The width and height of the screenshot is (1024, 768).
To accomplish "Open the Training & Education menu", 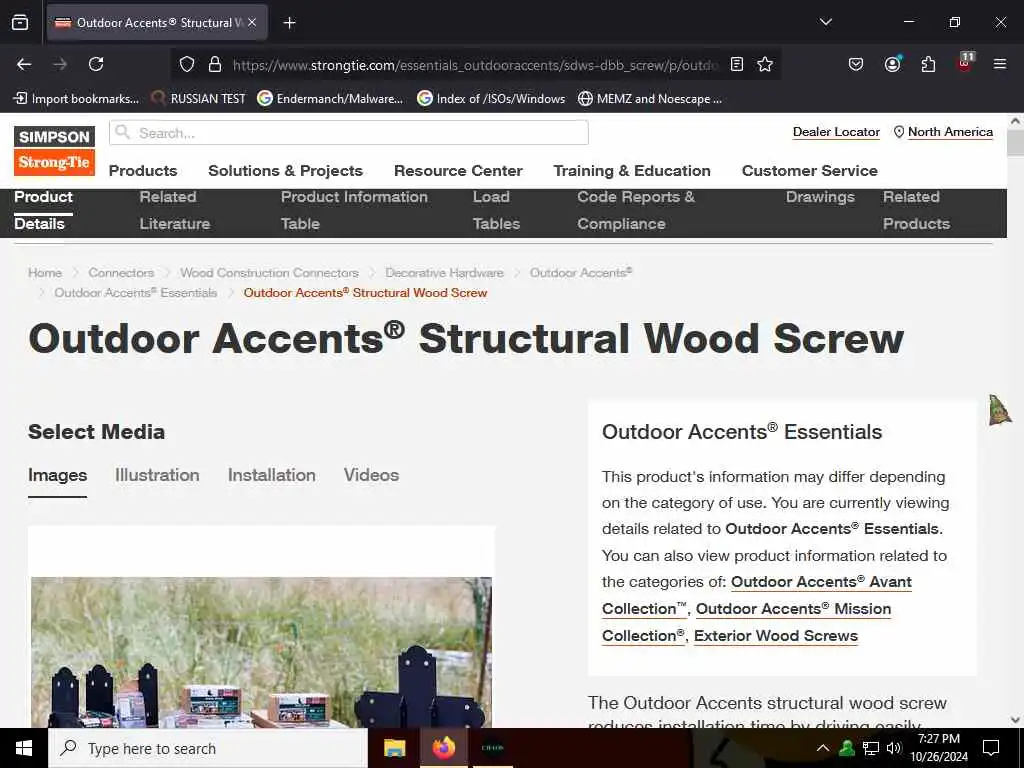I will (632, 170).
